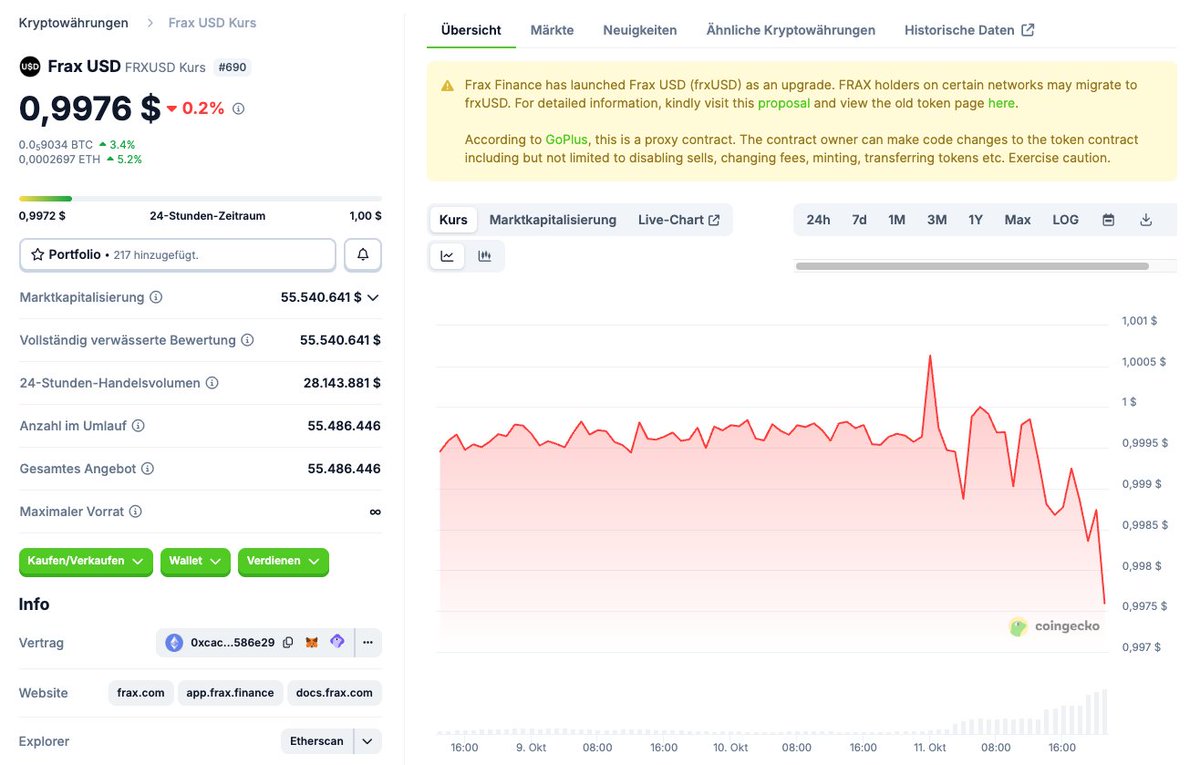Visit the frax.com website link

pos(141,693)
